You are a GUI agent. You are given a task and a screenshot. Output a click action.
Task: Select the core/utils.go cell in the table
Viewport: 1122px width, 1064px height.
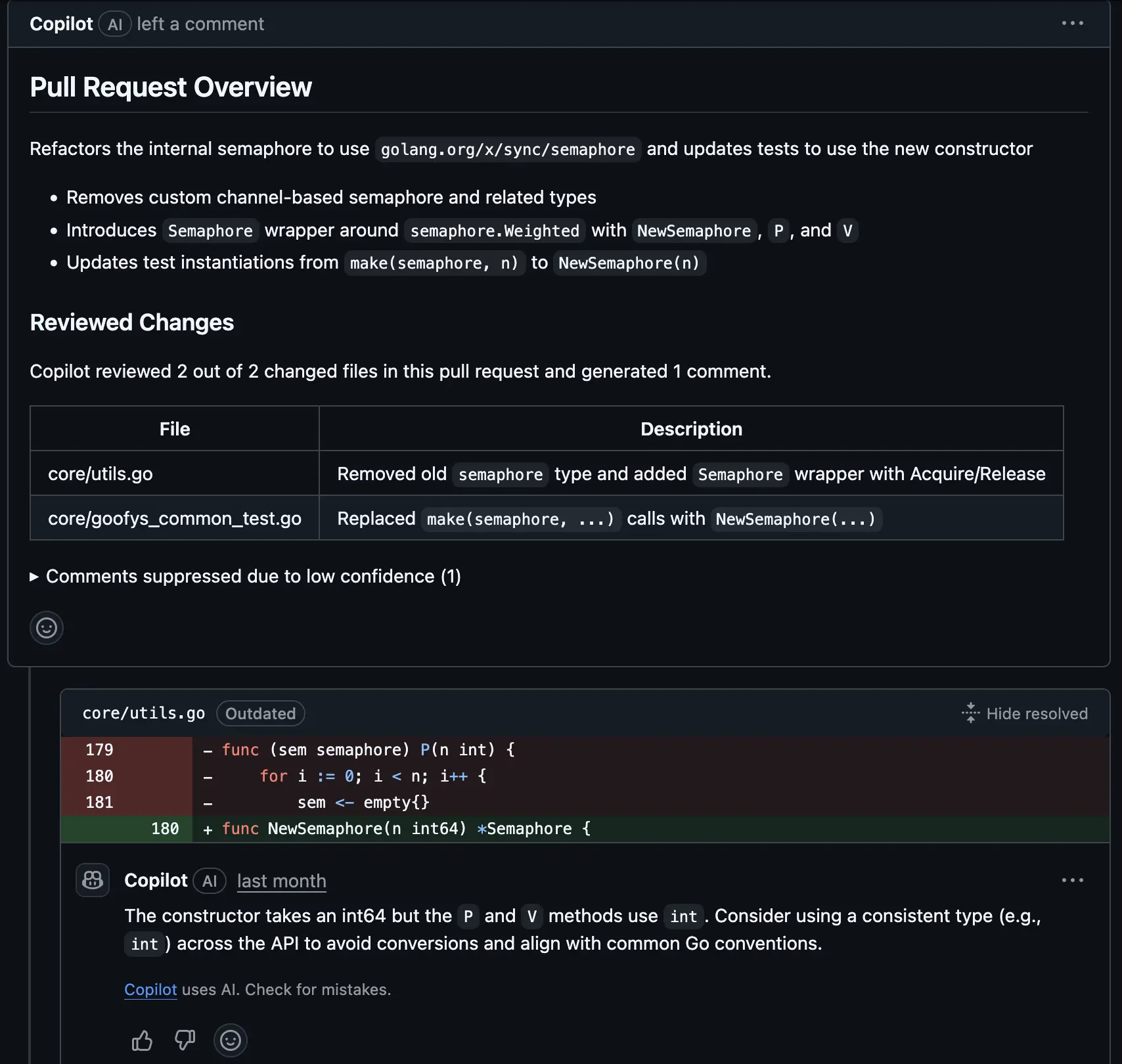pos(175,473)
